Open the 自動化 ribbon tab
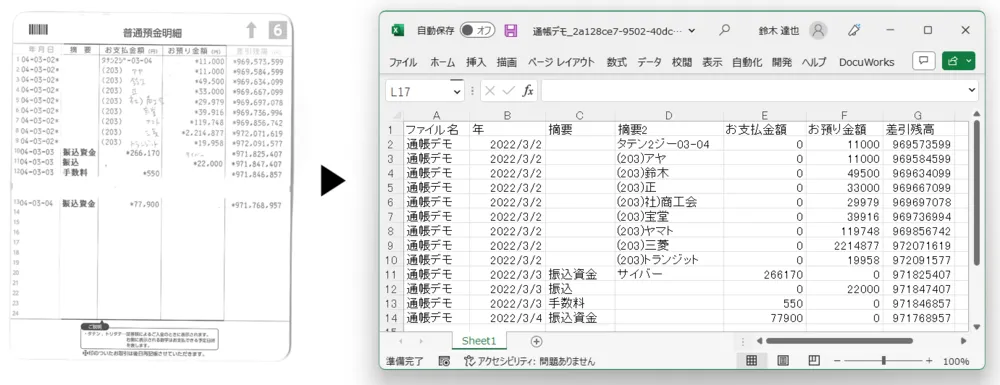 (747, 62)
